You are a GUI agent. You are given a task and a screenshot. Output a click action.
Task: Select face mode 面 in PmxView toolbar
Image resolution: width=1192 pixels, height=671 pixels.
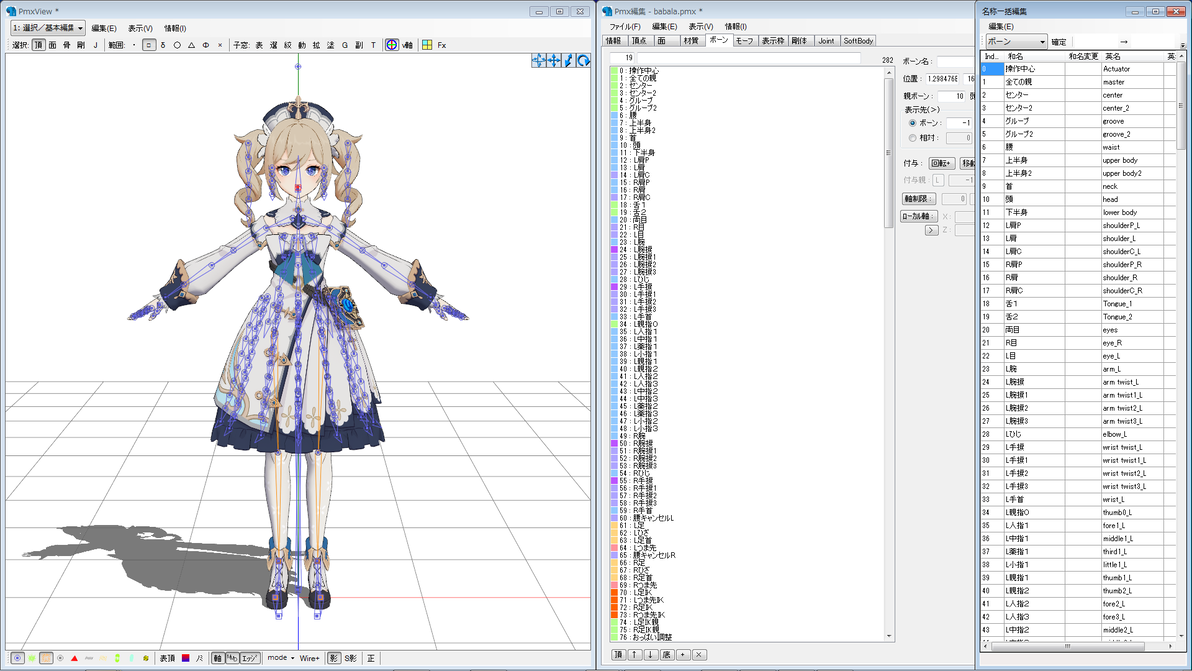tap(52, 46)
